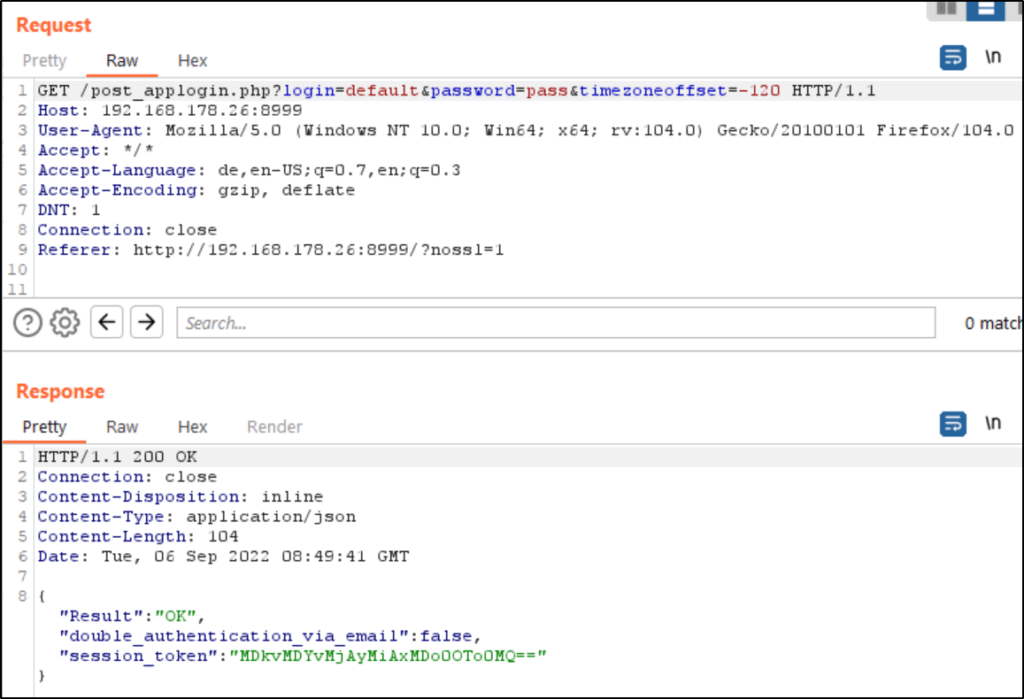The height and width of the screenshot is (699, 1024).
Task: Open the Render tab in Response
Action: [x=274, y=427]
